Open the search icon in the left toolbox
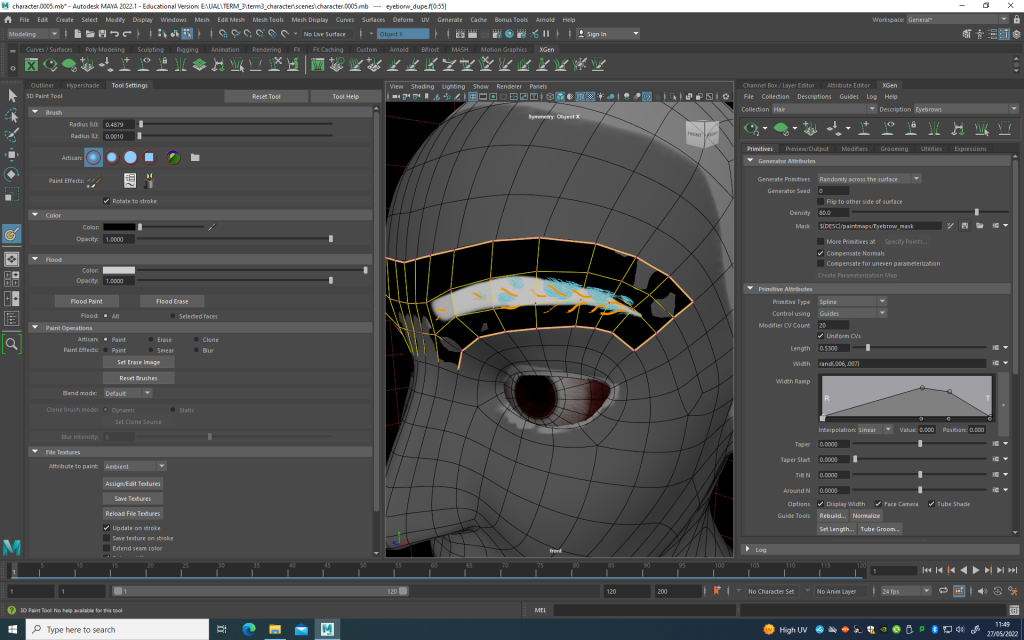Viewport: 1024px width, 640px height. [12, 344]
